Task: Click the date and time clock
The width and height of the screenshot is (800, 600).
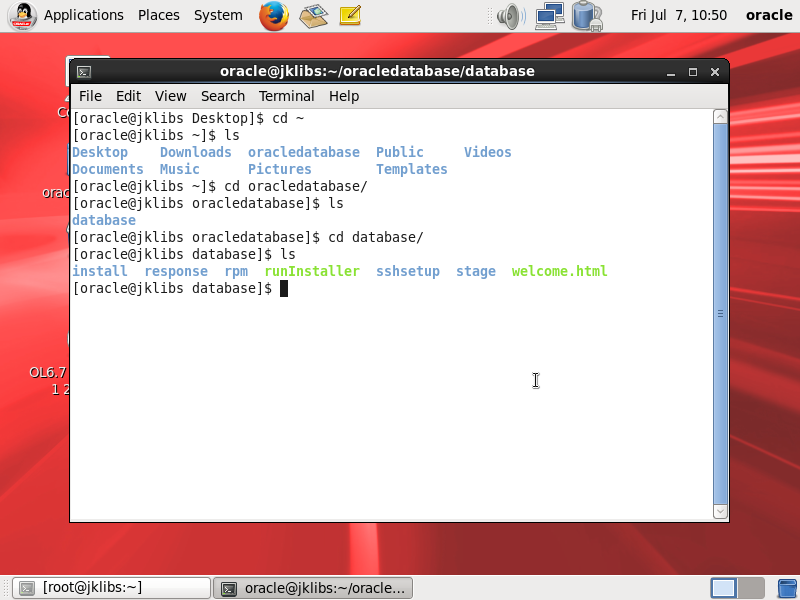Action: tap(679, 15)
